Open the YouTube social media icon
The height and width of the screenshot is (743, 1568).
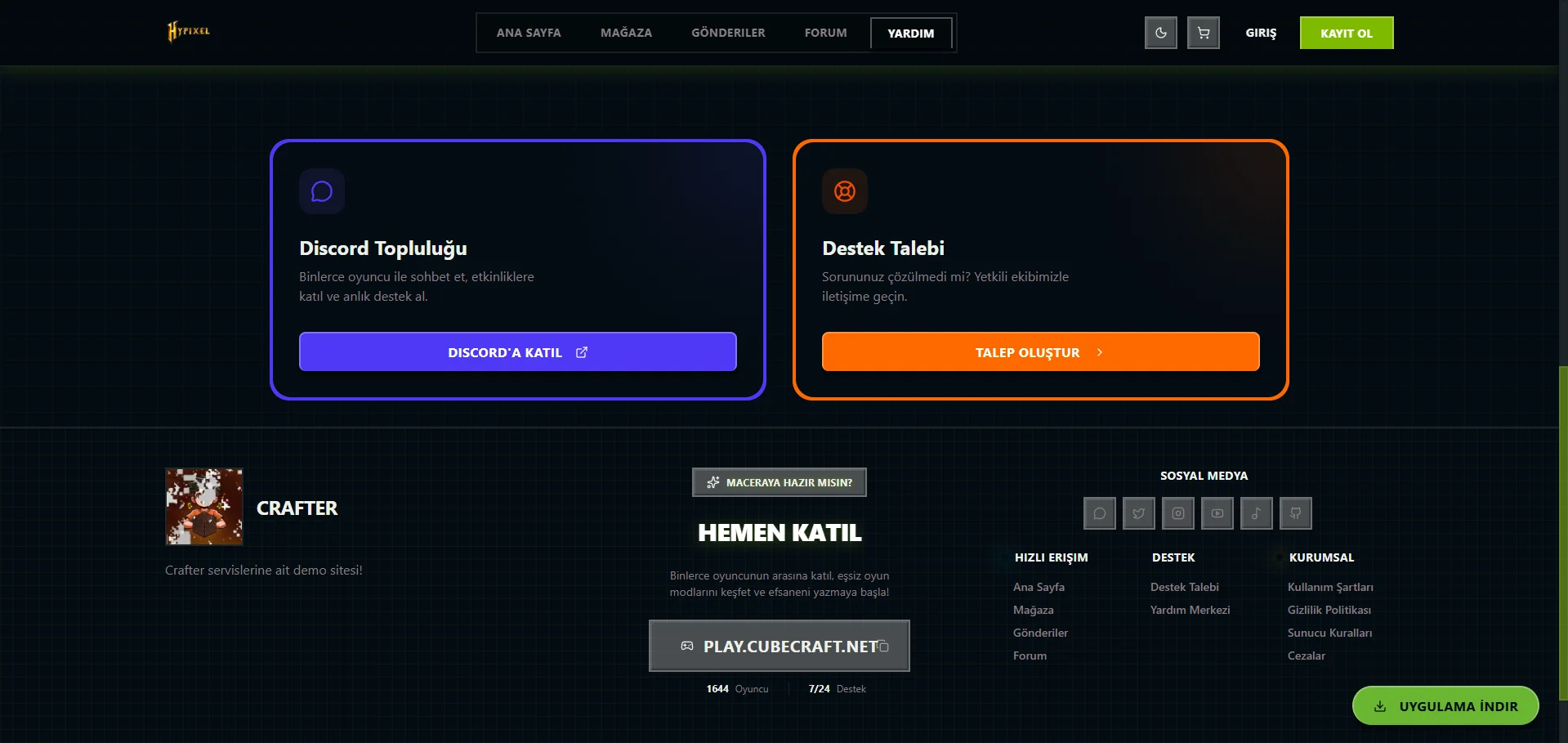(1217, 513)
